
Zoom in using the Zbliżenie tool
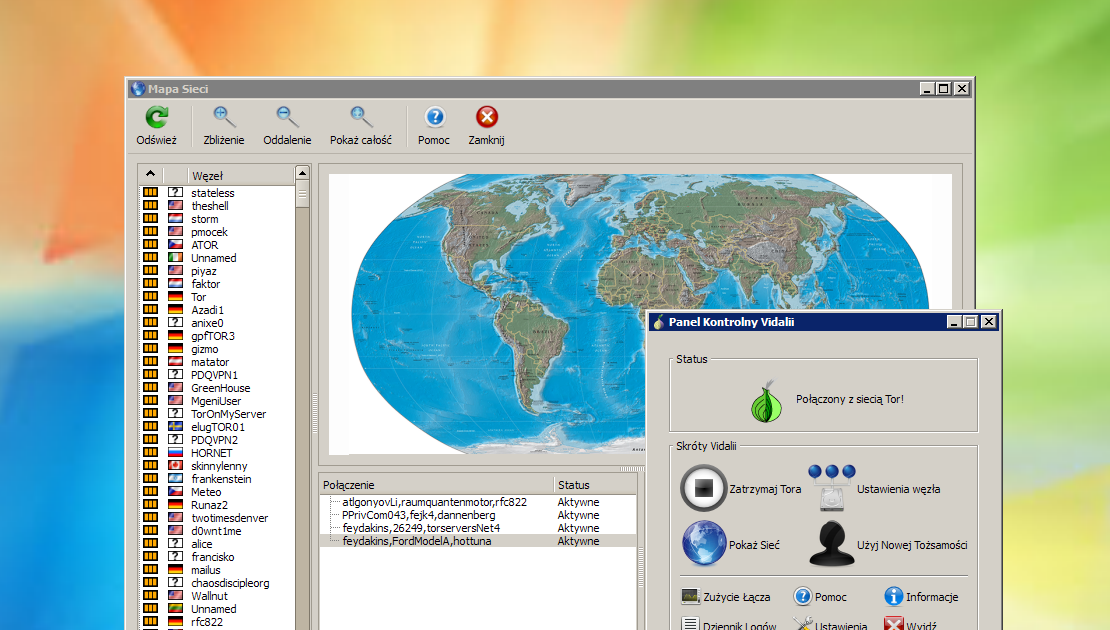click(224, 126)
